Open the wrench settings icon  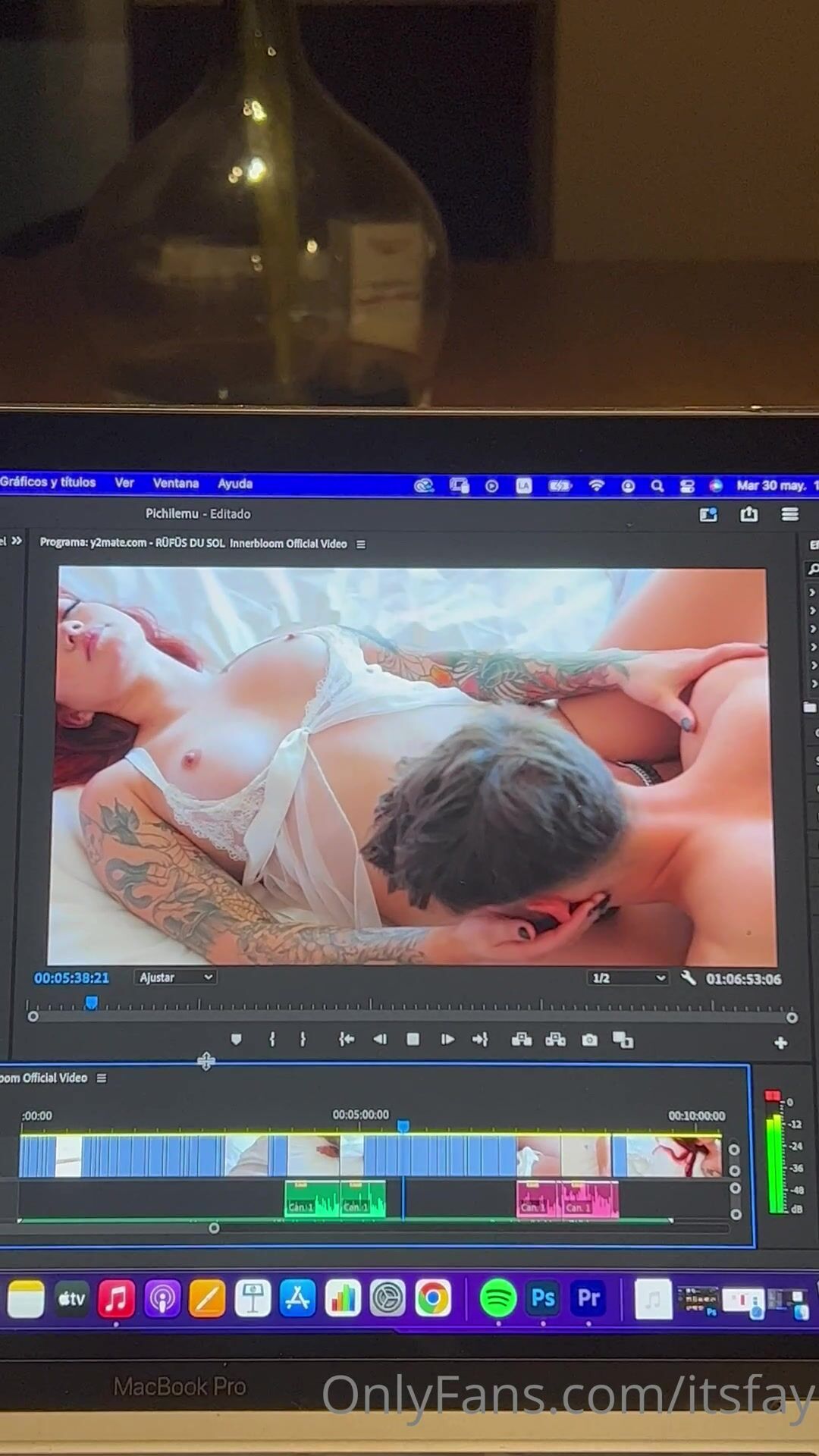[689, 978]
